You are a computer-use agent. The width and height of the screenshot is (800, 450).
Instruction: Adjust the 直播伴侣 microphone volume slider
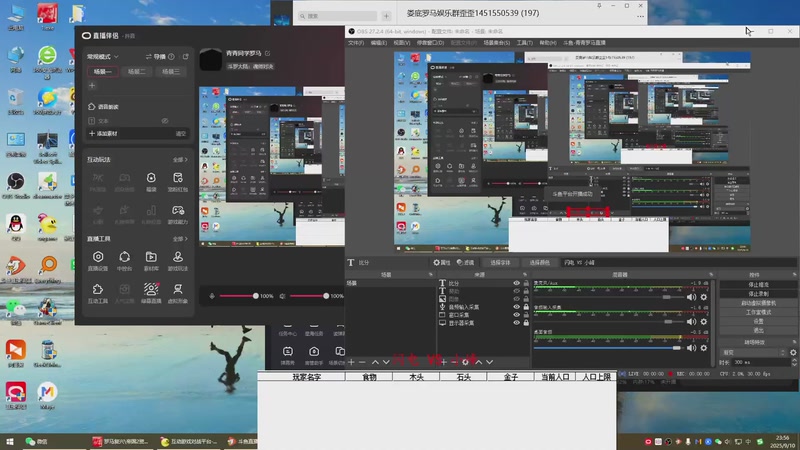coord(239,296)
